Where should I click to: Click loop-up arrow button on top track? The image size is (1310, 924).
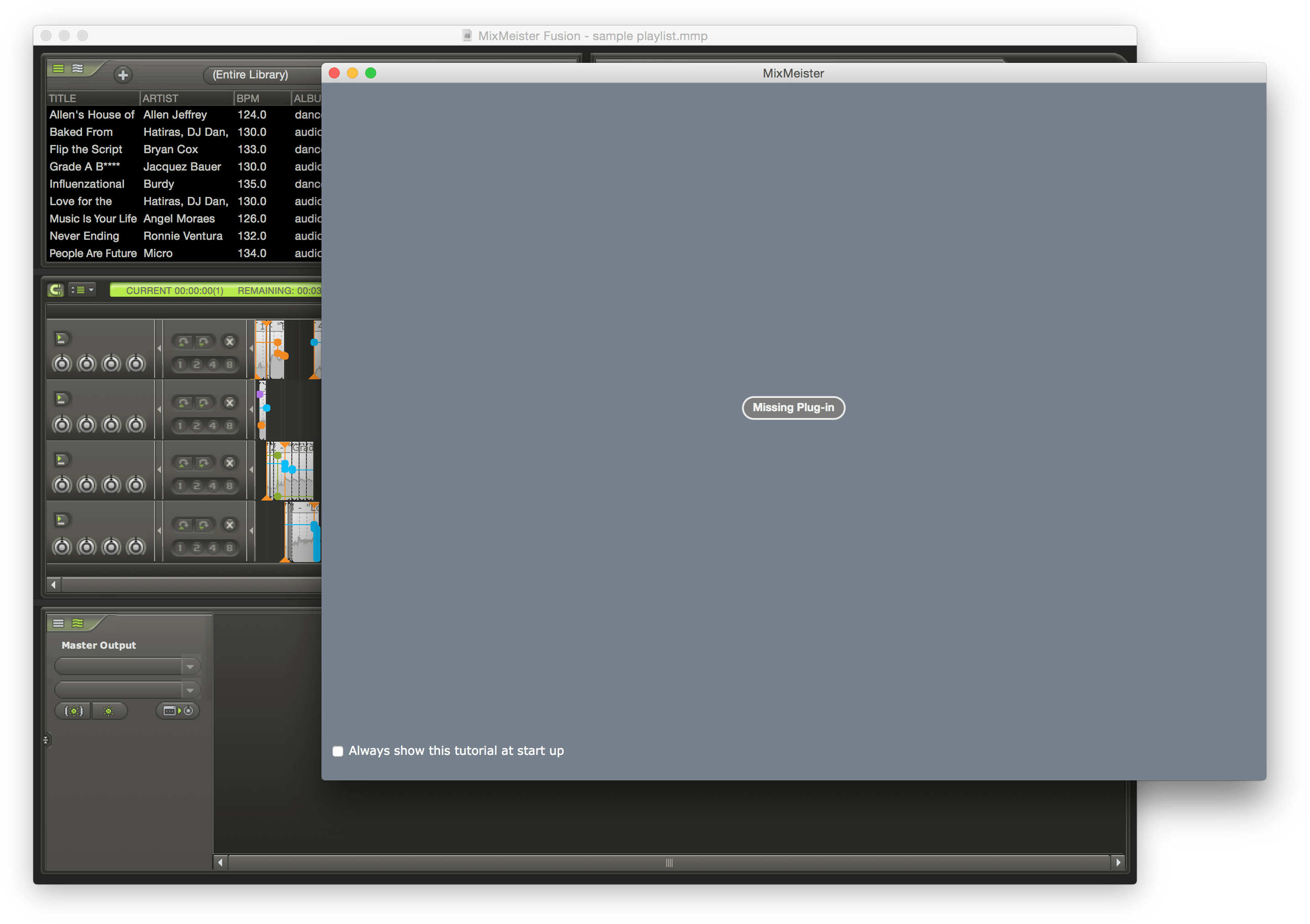184,341
